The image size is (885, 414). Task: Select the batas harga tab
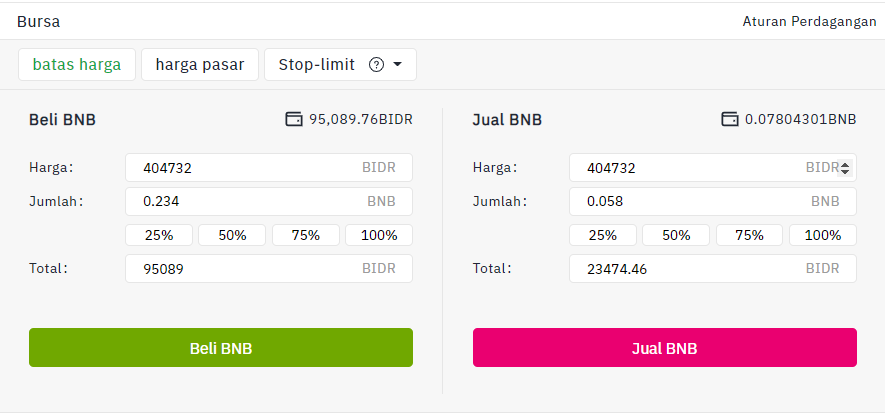pos(77,65)
